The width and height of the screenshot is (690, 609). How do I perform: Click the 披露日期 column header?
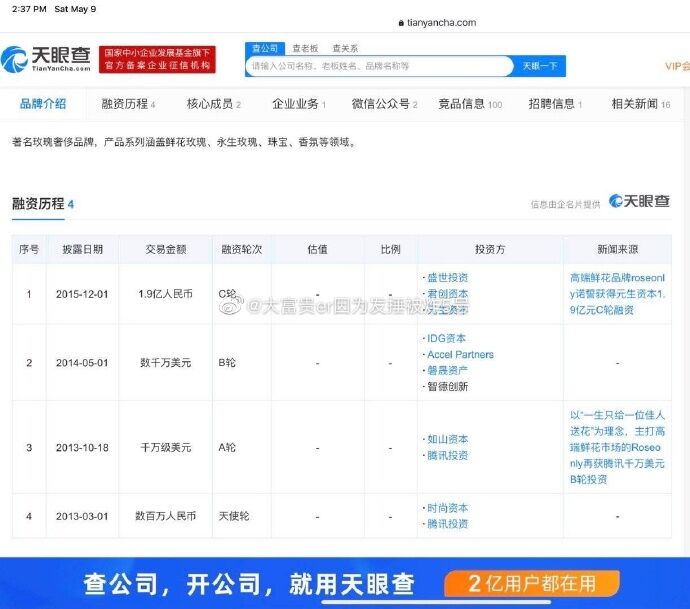point(82,249)
